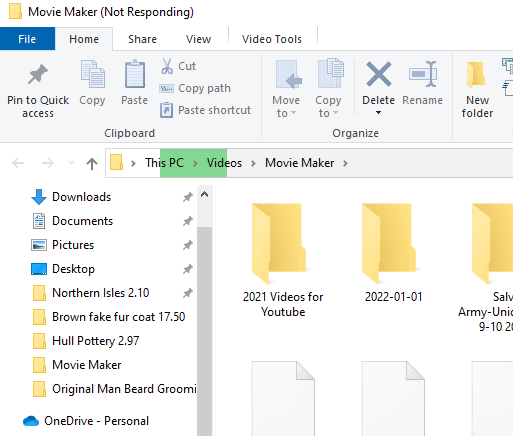The width and height of the screenshot is (513, 436).
Task: Open Downloads in Quick access
Action: click(81, 197)
